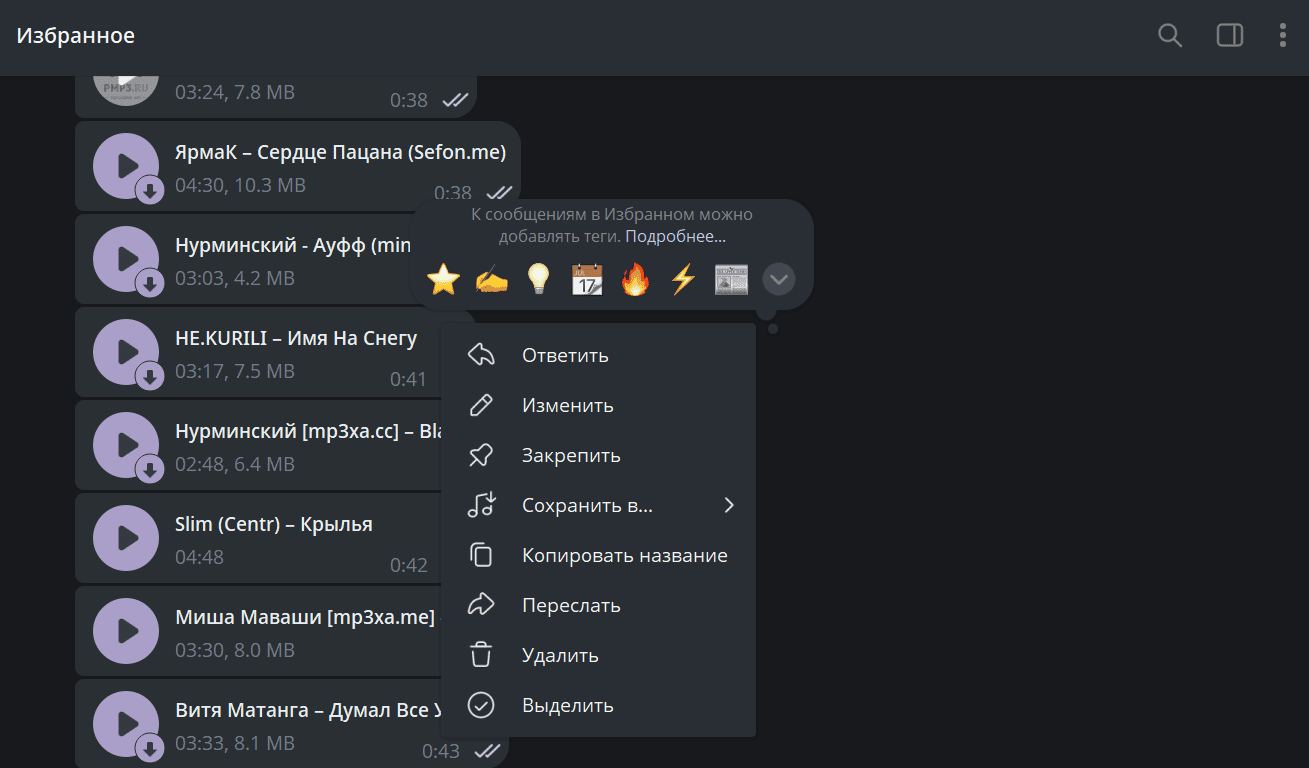Open the three-dot more options menu
The image size is (1309, 768).
pos(1283,36)
